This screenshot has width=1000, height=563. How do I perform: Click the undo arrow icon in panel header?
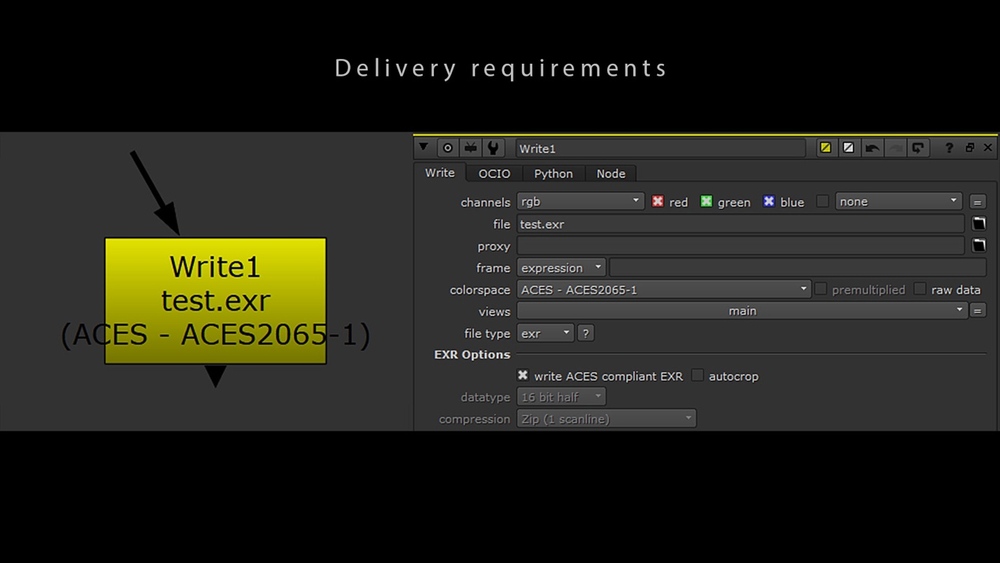coord(872,148)
